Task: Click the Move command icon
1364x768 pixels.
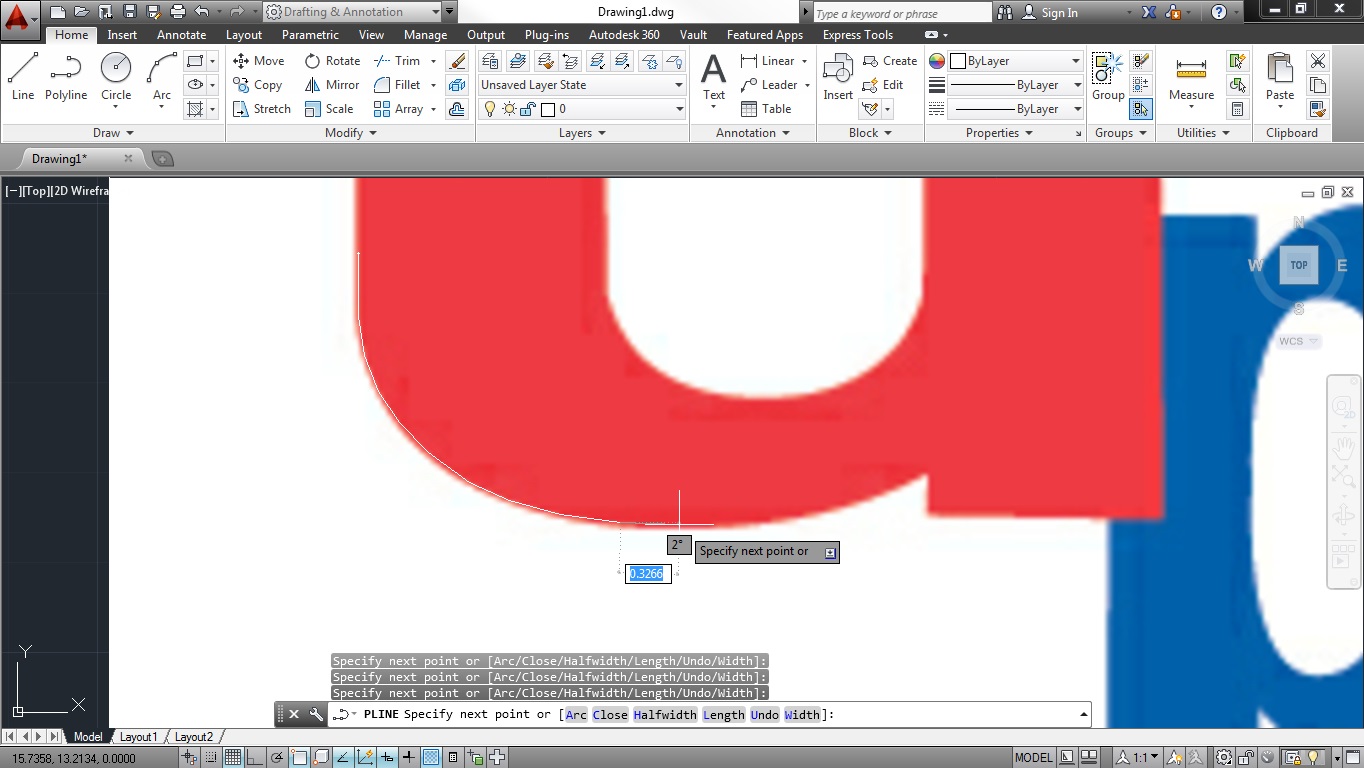Action: point(259,61)
